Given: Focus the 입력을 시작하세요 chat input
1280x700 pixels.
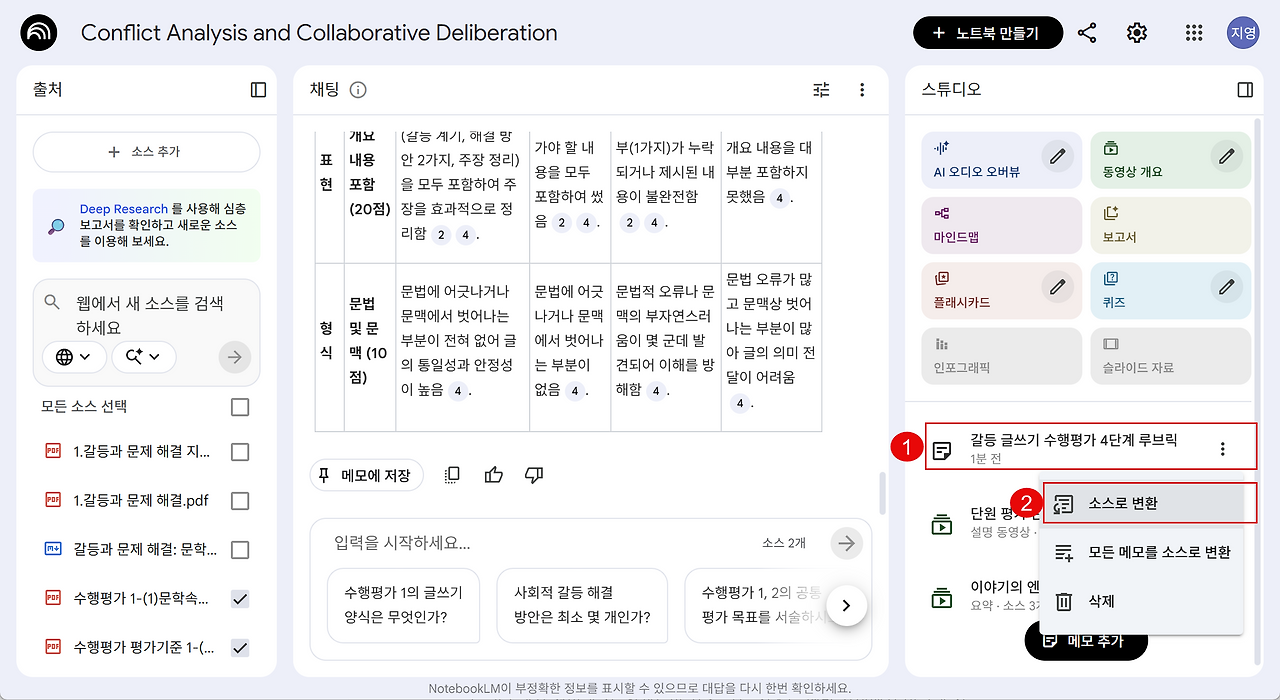Looking at the screenshot, I should point(540,543).
